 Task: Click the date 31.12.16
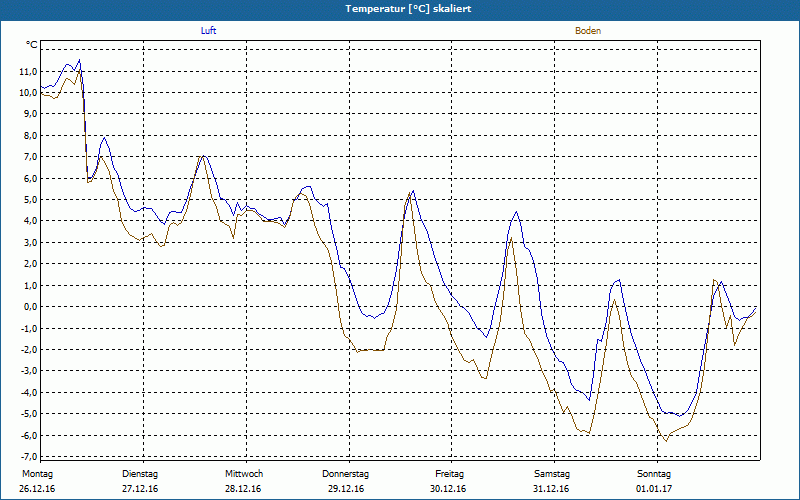[551, 489]
